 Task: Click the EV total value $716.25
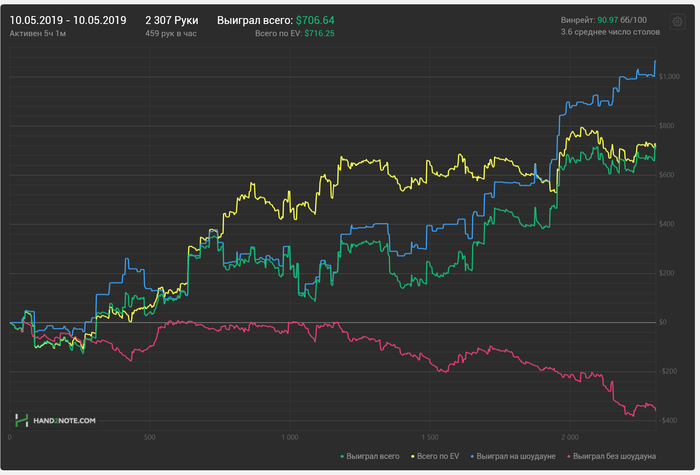320,33
